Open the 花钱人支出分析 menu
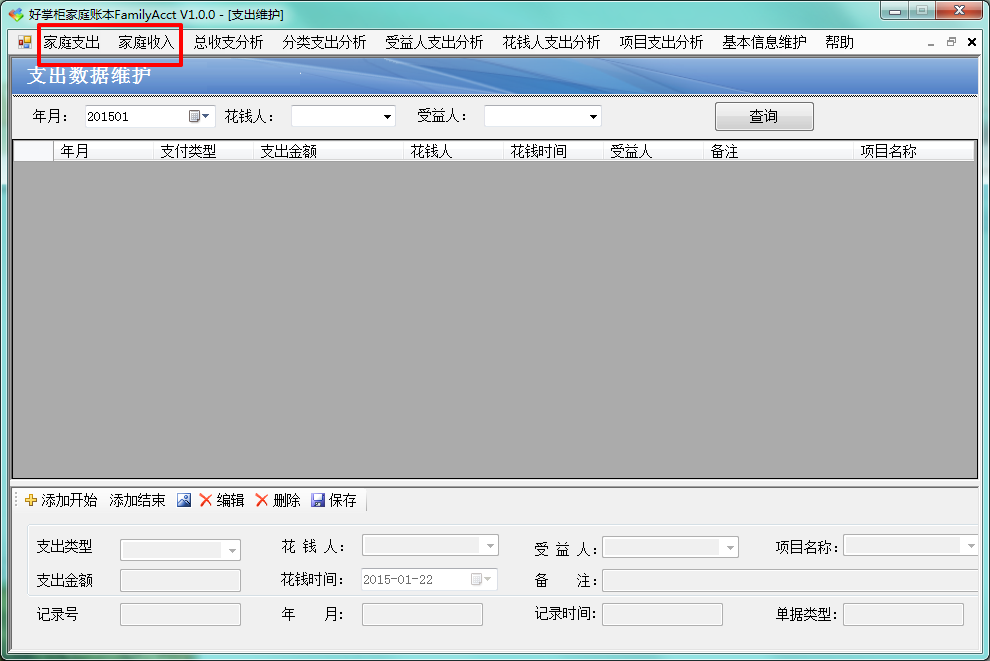Image resolution: width=990 pixels, height=661 pixels. pyautogui.click(x=551, y=42)
